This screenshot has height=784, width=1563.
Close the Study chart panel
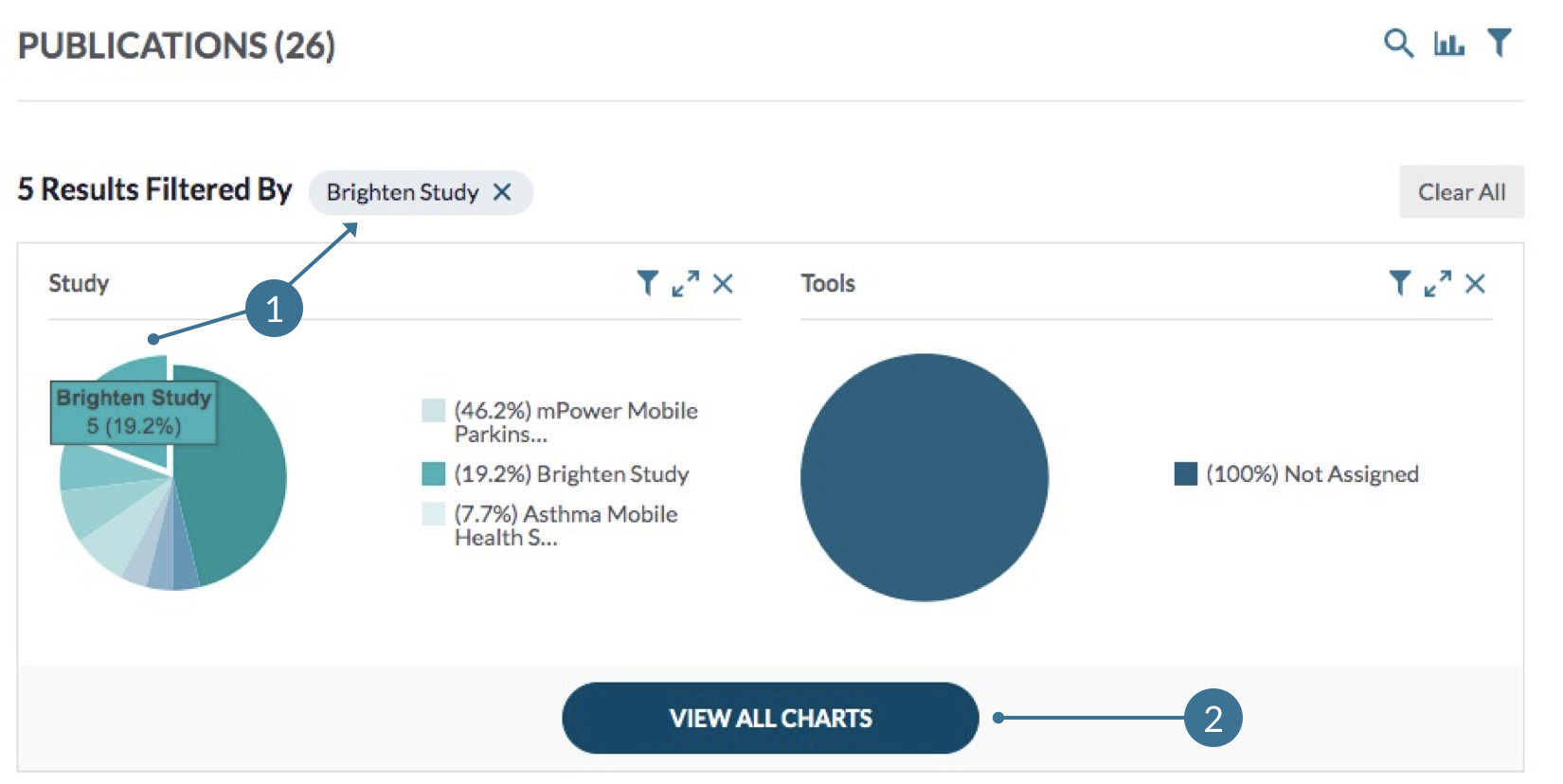click(723, 283)
